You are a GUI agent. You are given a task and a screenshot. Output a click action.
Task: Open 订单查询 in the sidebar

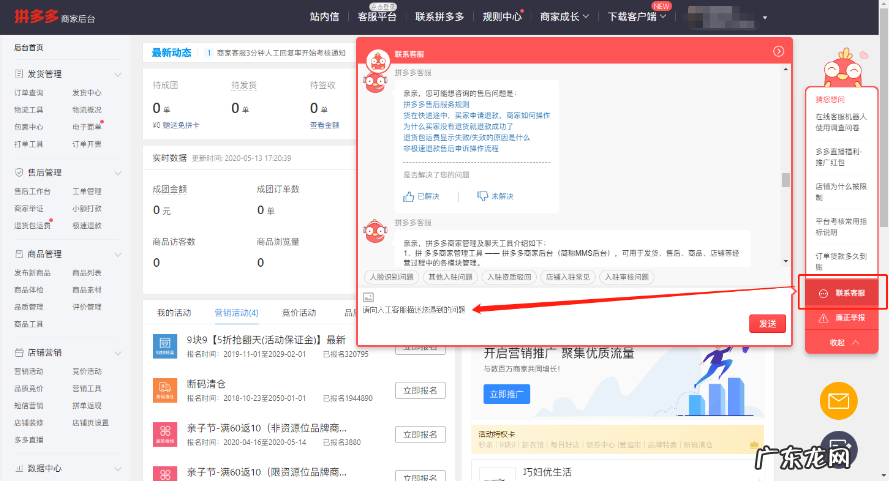click(x=29, y=92)
